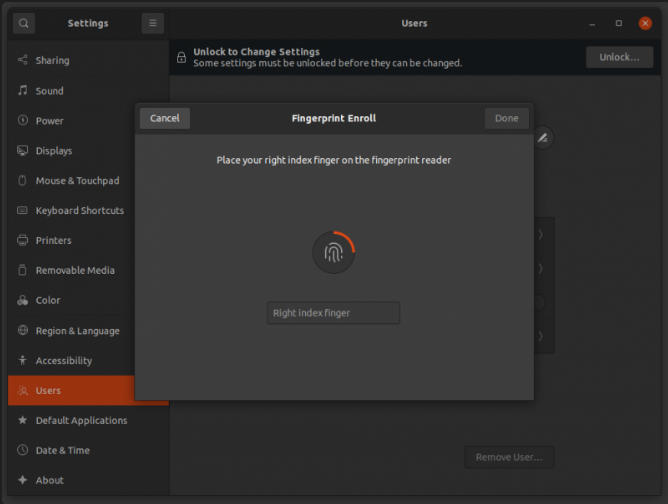Click the lock icon beside Unlock message
This screenshot has width=668, height=504.
181,57
